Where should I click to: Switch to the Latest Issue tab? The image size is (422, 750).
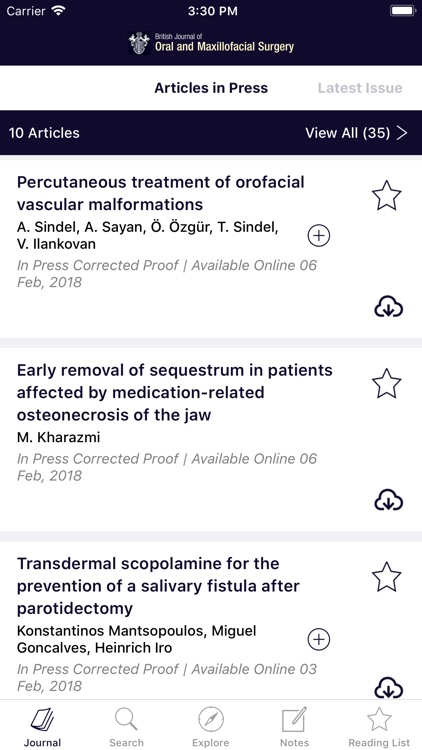click(x=360, y=88)
